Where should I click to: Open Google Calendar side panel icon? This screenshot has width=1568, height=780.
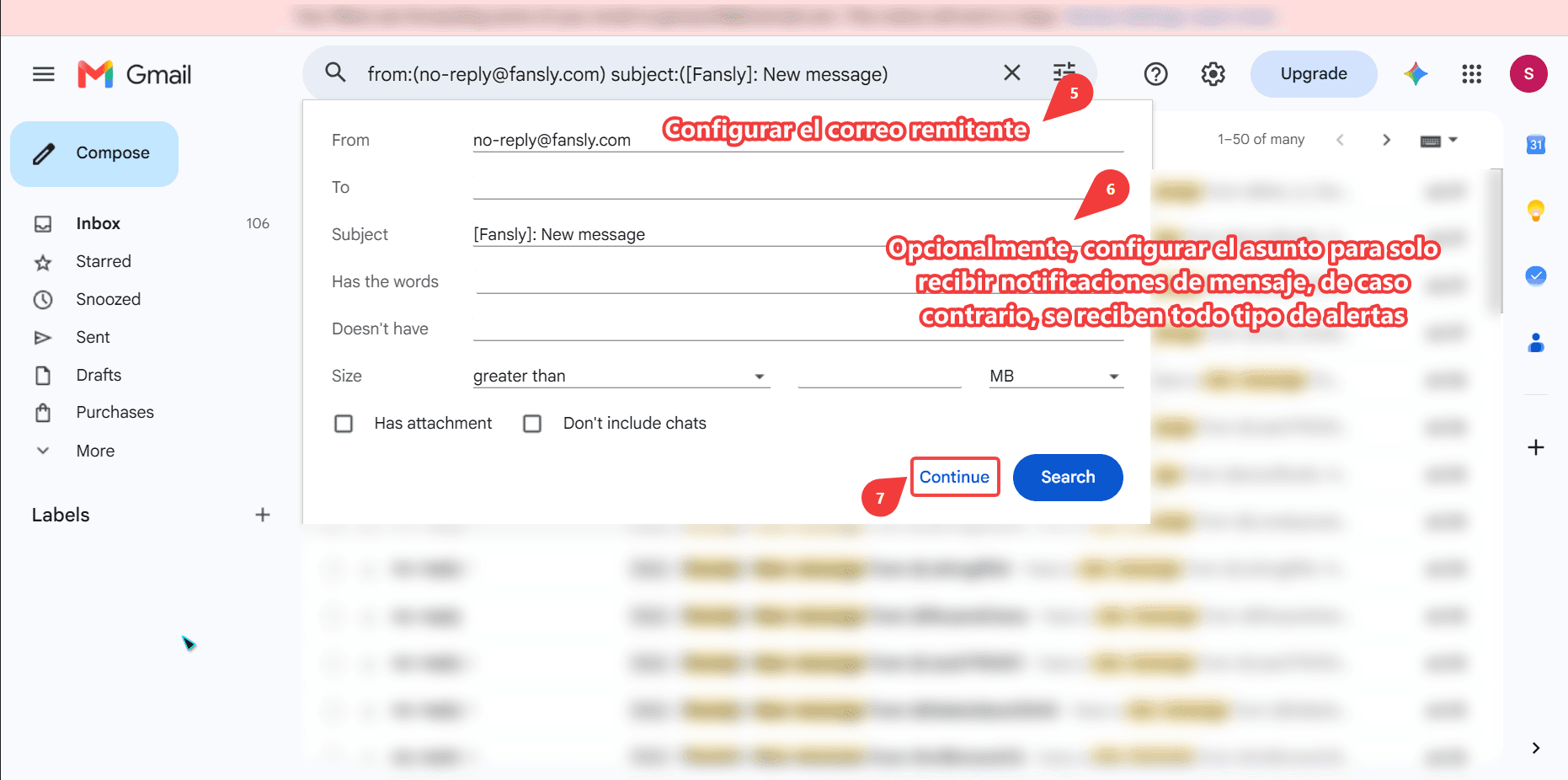[1536, 144]
